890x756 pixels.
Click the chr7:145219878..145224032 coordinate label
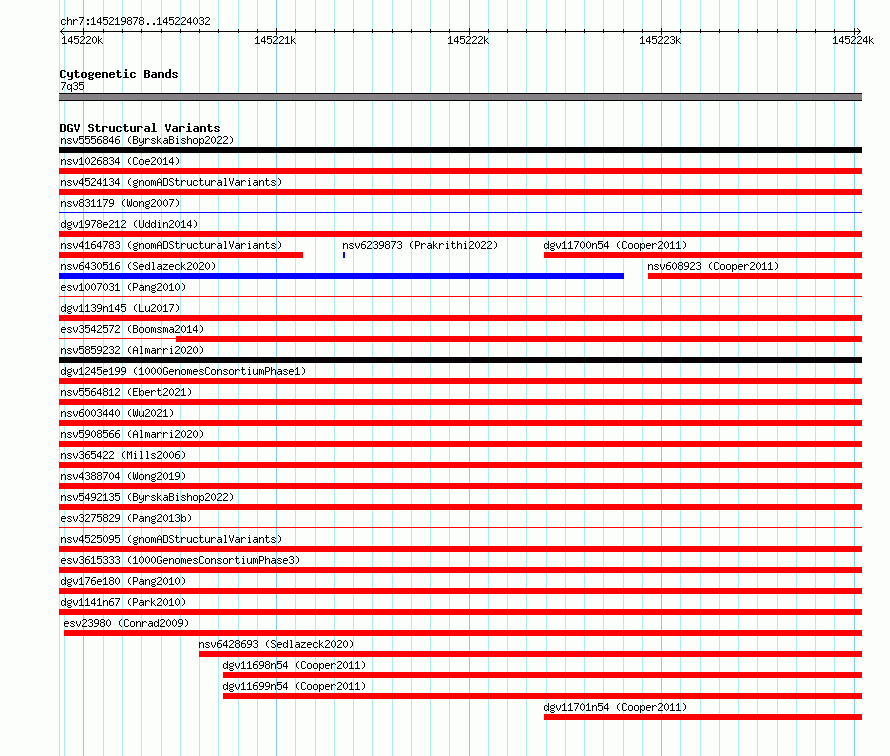point(135,21)
